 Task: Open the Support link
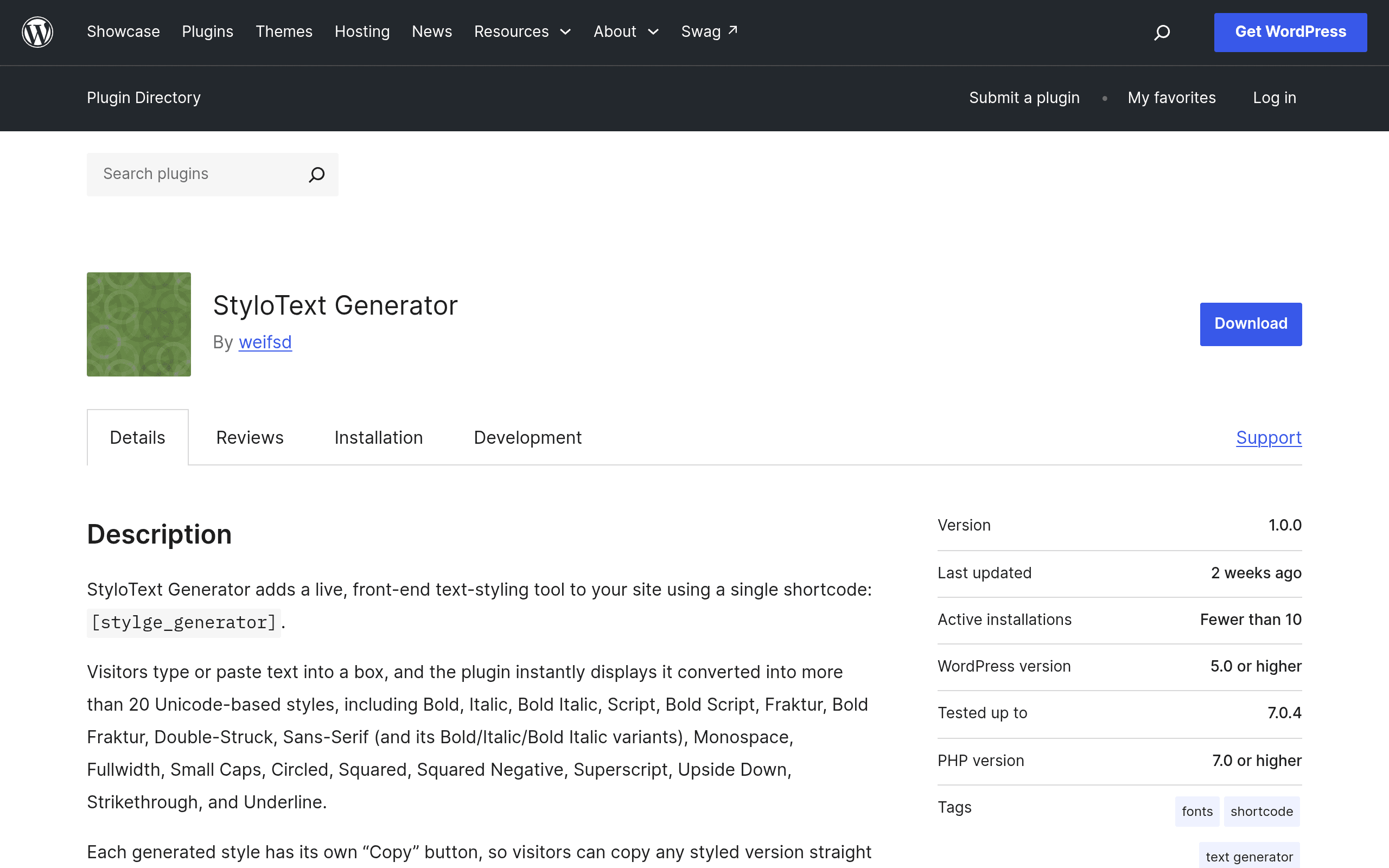point(1269,437)
